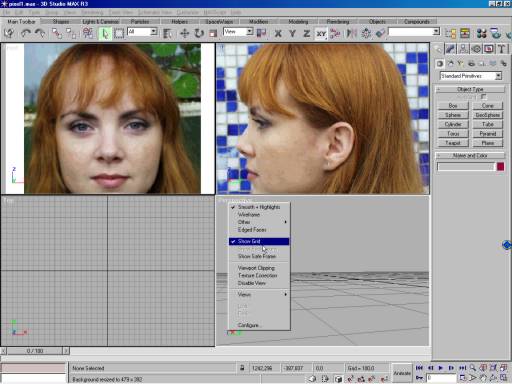Click the Pyramid primitive button
The image size is (512, 384).
pos(488,134)
